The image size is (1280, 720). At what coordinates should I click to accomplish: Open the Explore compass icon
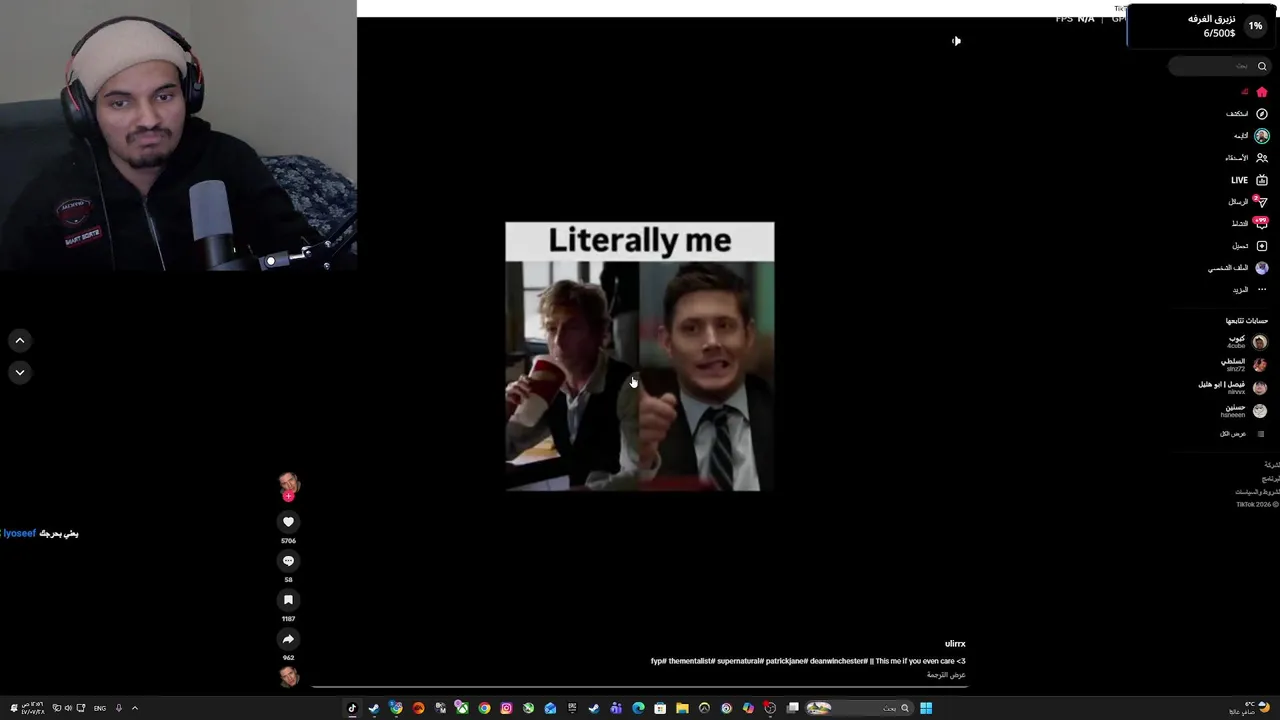click(1262, 114)
